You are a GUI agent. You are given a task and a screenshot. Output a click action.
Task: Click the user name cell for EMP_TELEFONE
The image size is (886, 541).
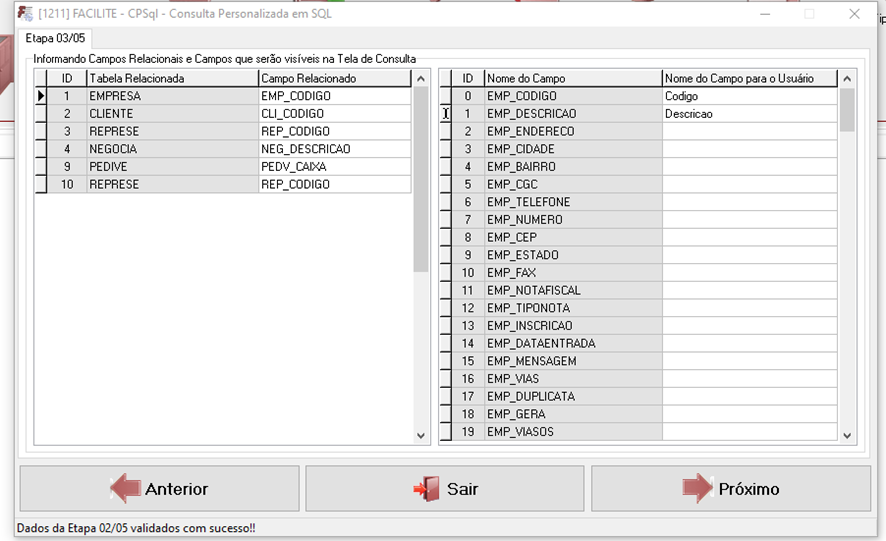(749, 202)
